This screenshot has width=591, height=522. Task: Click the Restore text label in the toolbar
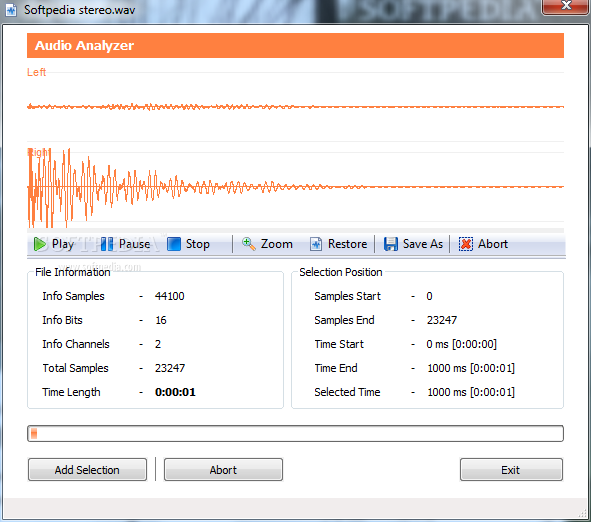(x=348, y=244)
